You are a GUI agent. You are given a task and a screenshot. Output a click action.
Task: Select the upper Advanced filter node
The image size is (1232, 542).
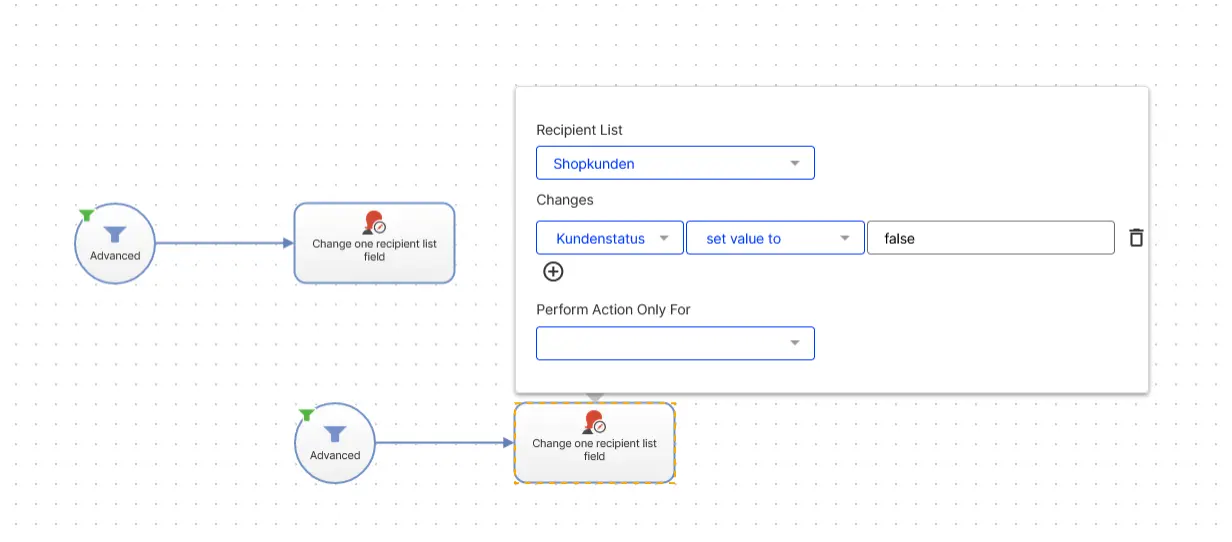pos(115,243)
